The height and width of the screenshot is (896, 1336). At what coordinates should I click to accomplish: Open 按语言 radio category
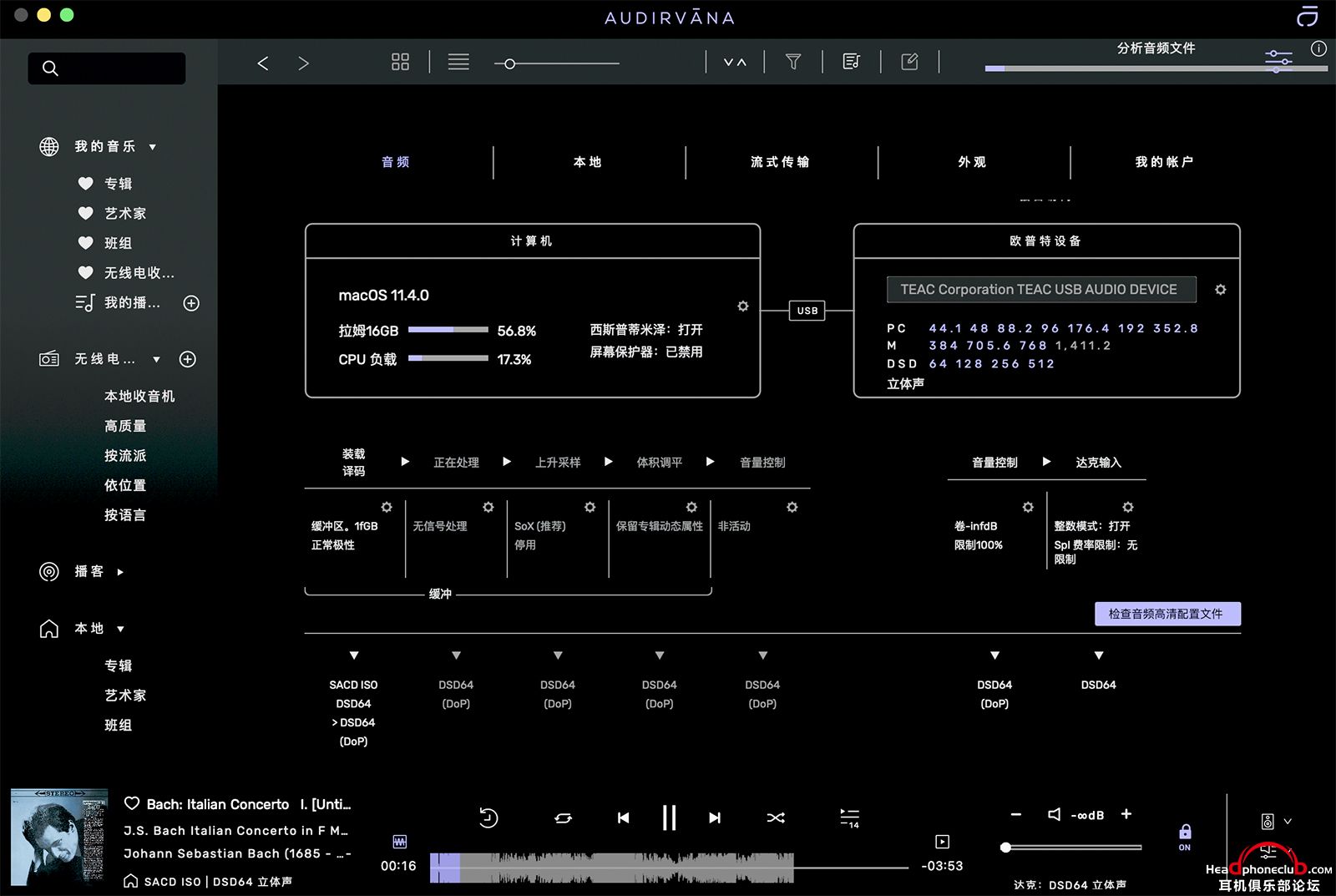[125, 515]
